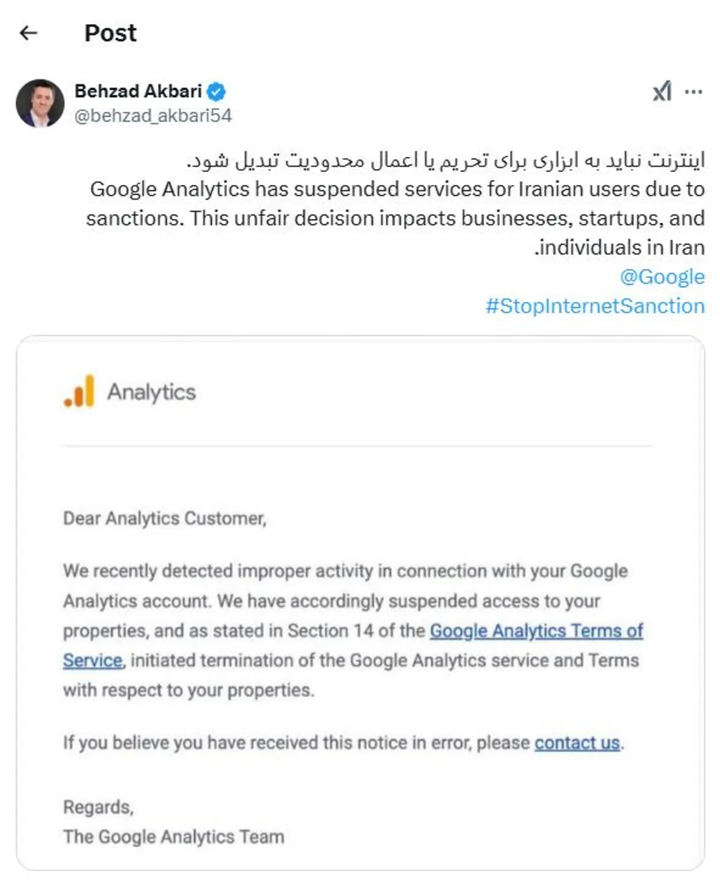This screenshot has height=888, width=720.
Task: Click the back arrow icon
Action: [x=28, y=33]
